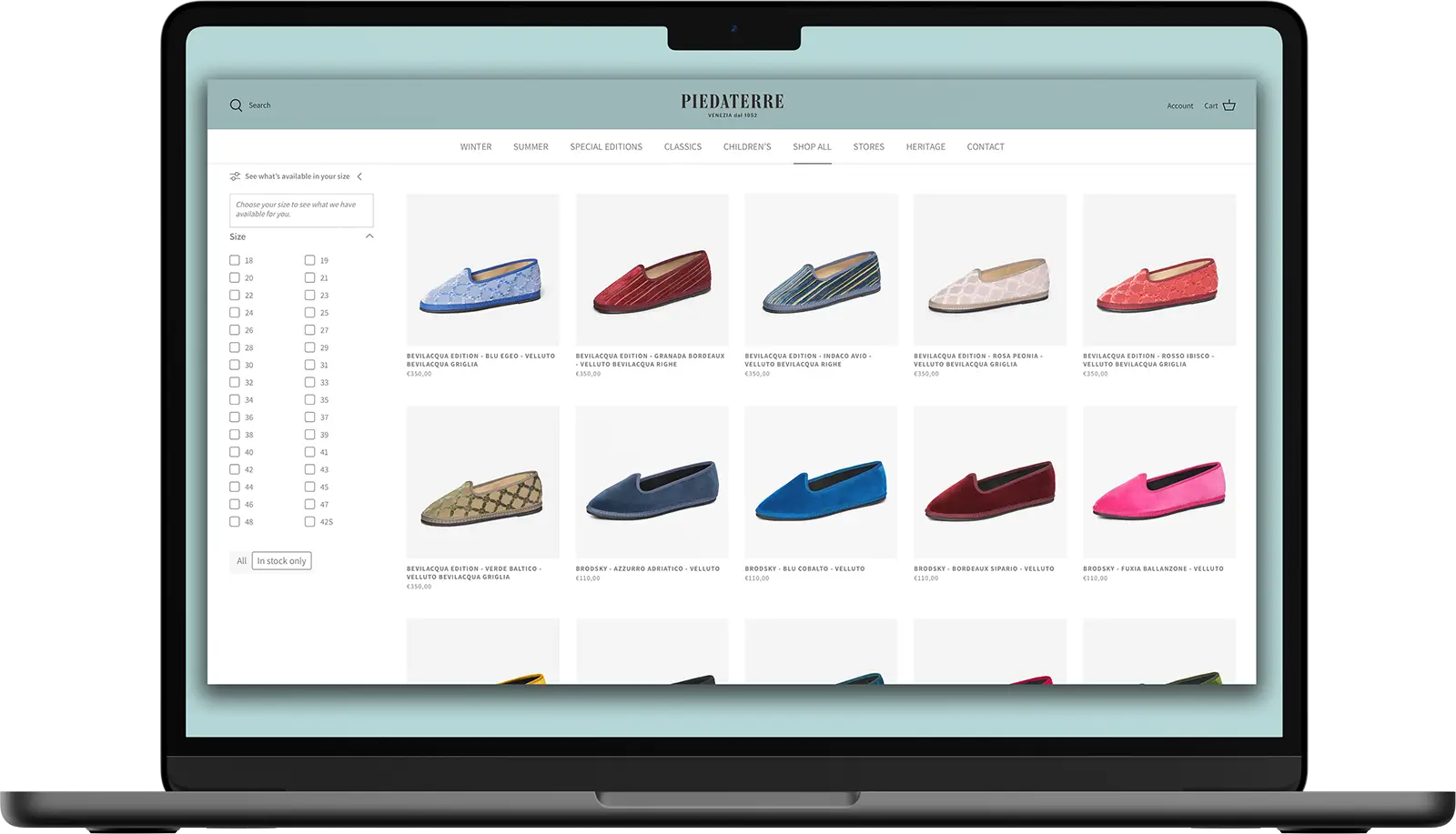
Task: Open Verde Baltico slipper image
Action: tap(482, 482)
